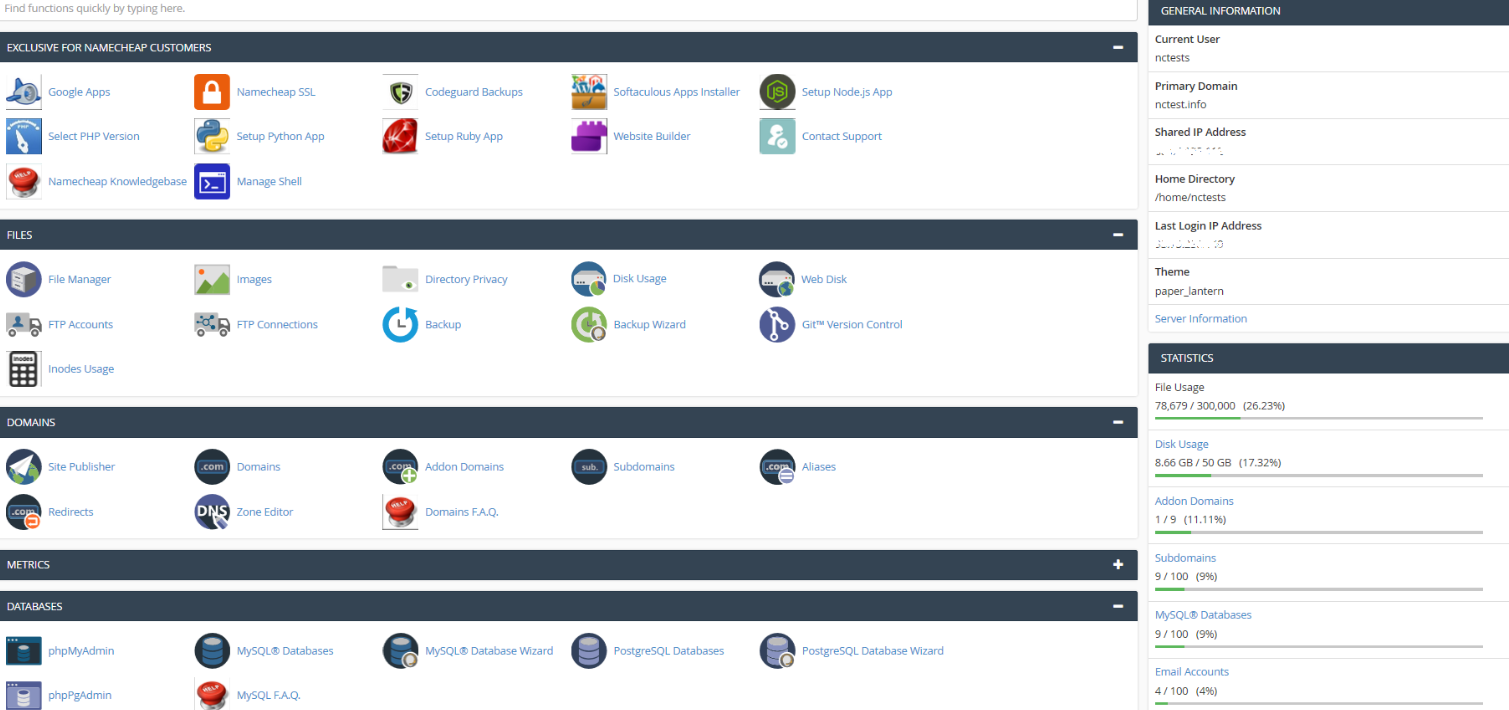The width and height of the screenshot is (1509, 710).
Task: Click the File Usage progress bar
Action: 1319,418
